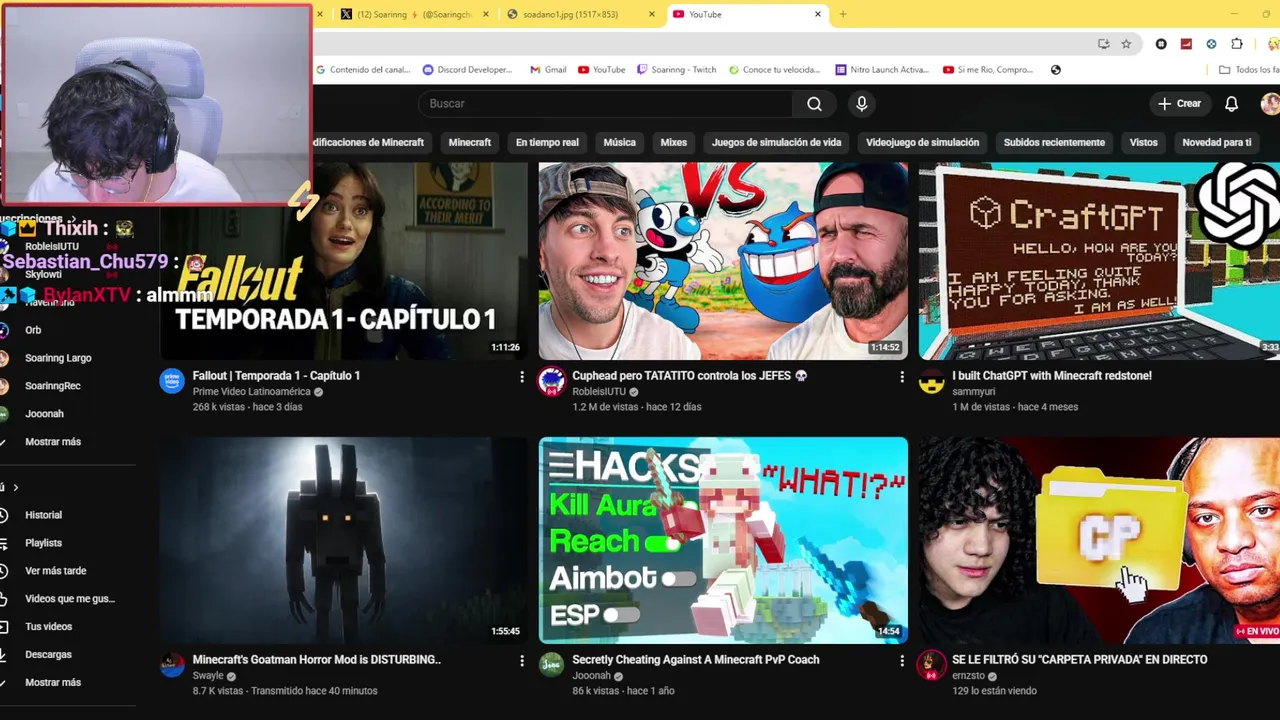Open HACKS Kill Aura video thumbnail
This screenshot has width=1280, height=720.
pos(723,540)
